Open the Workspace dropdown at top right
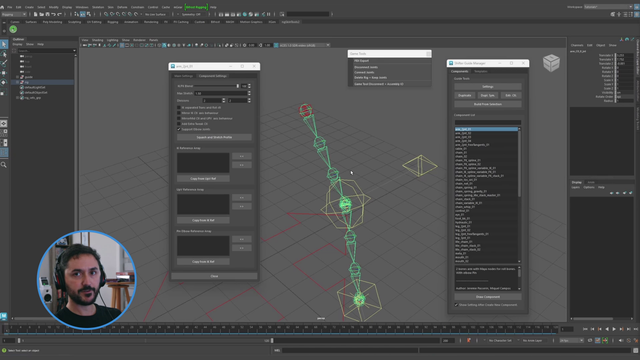Screen dimensions: 640x360 click(608, 7)
